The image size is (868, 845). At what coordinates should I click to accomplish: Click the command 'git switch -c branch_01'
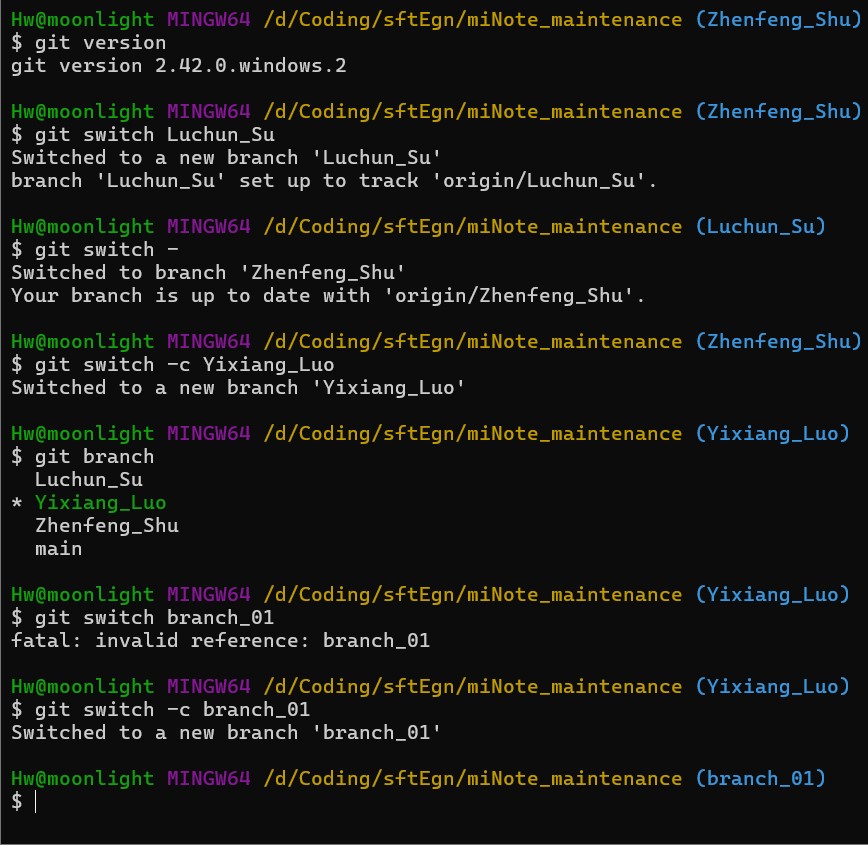coord(161,710)
